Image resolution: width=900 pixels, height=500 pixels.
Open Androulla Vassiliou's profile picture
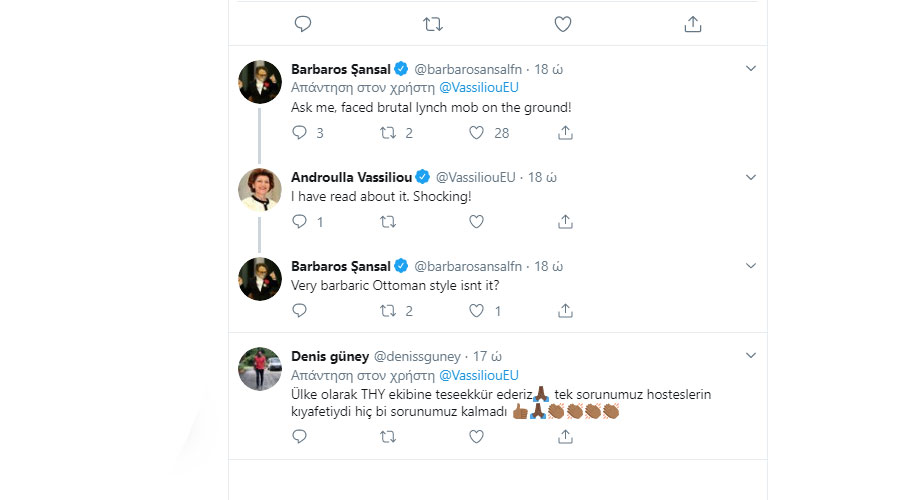260,190
